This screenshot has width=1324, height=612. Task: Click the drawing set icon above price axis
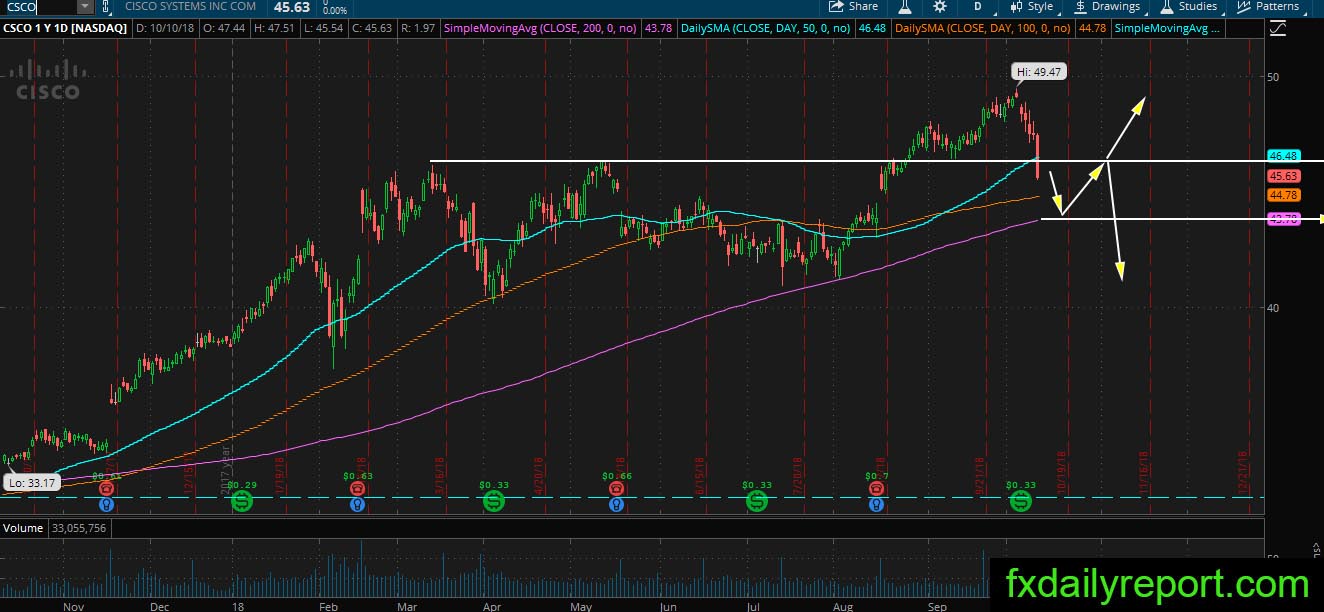(x=1277, y=28)
